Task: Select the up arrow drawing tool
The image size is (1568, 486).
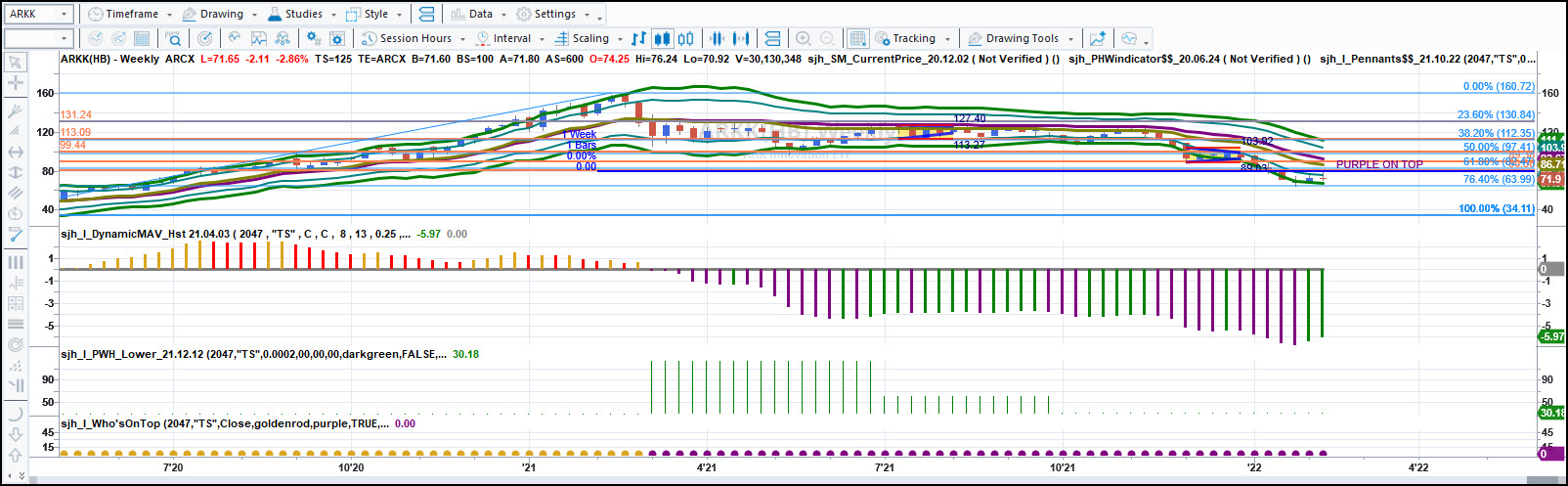Action: (x=16, y=455)
